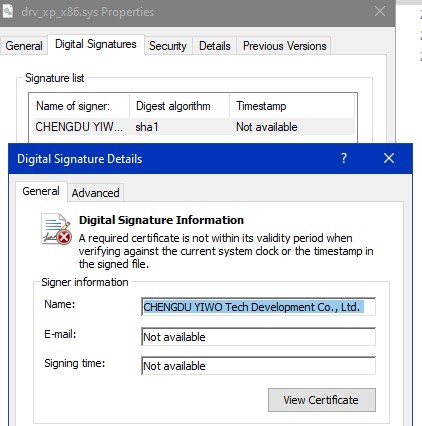
Task: Click the 'Signing time:' label
Action: 75,363
